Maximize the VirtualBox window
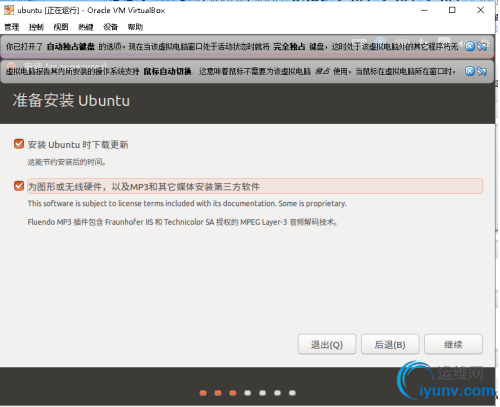This screenshot has width=500, height=407. click(x=452, y=10)
